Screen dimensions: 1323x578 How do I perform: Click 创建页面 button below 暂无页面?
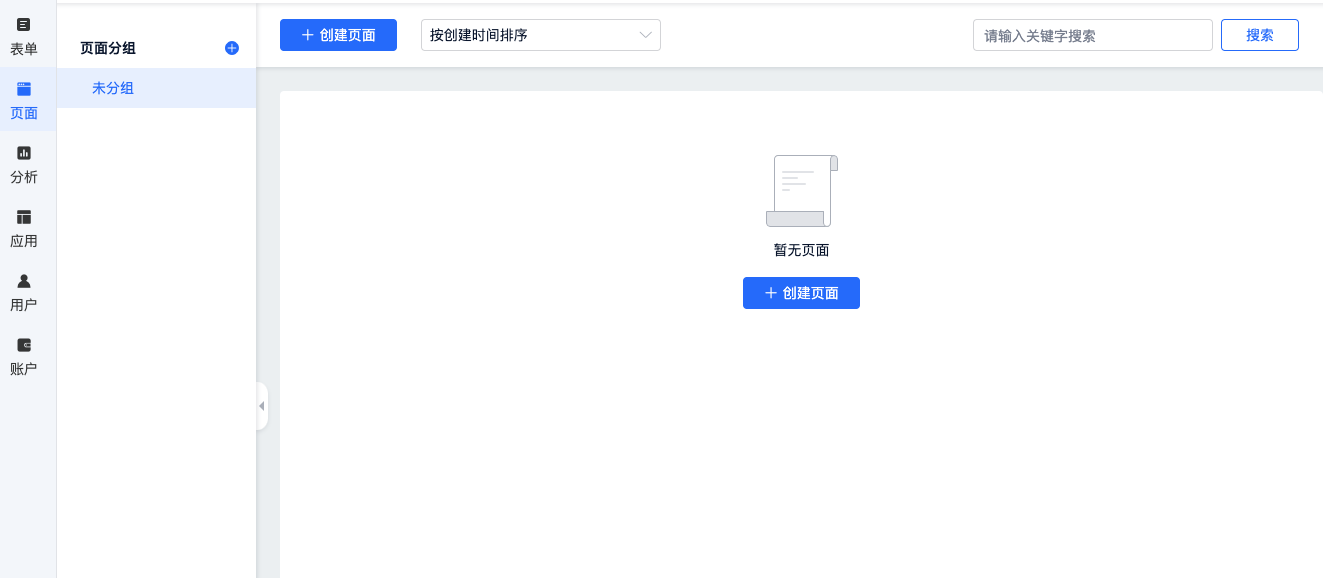[801, 293]
